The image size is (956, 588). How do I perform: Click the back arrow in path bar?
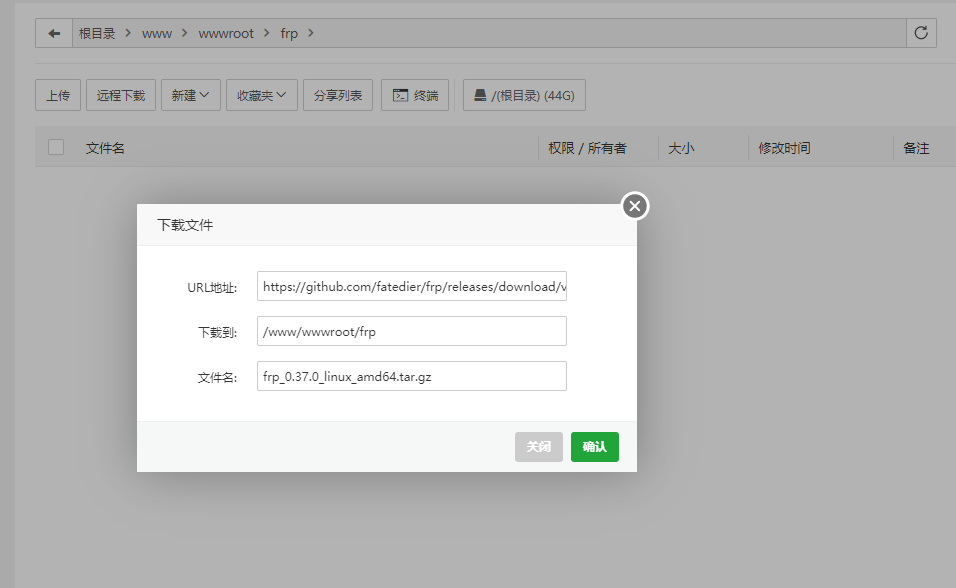tap(54, 33)
